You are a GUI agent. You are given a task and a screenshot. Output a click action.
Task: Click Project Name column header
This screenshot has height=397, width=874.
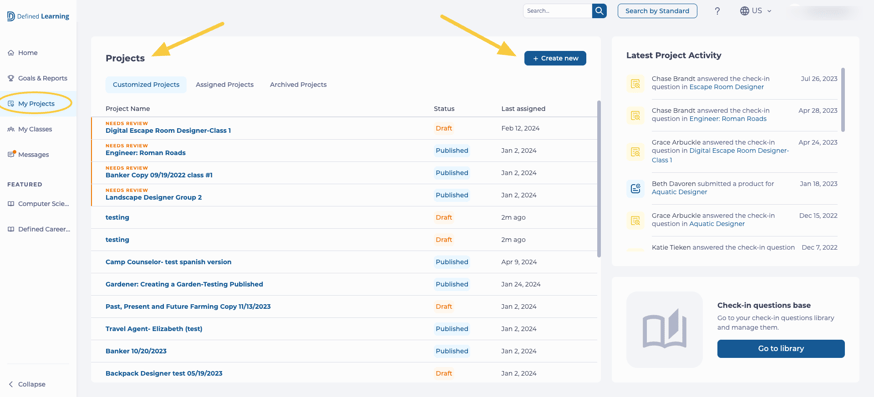pyautogui.click(x=128, y=109)
